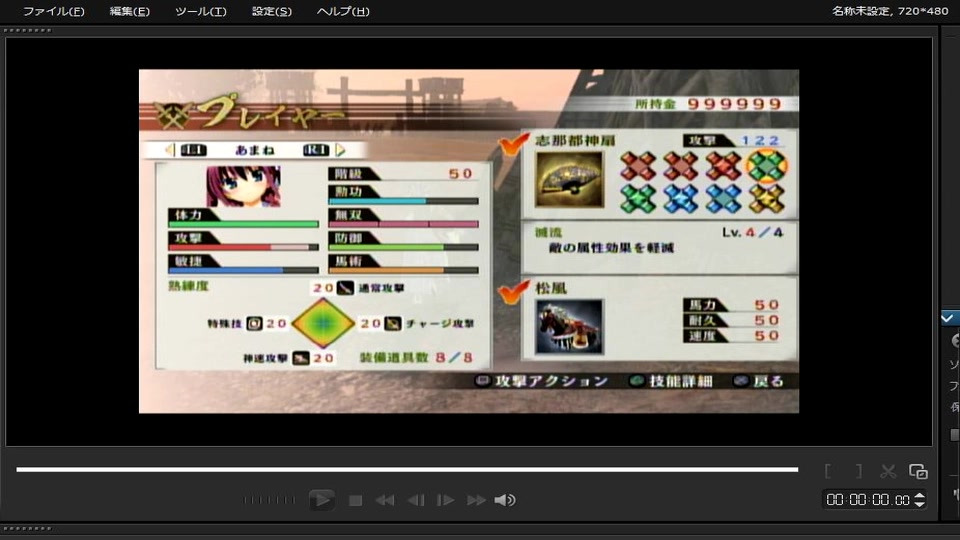Step forward one frame

tap(445, 501)
